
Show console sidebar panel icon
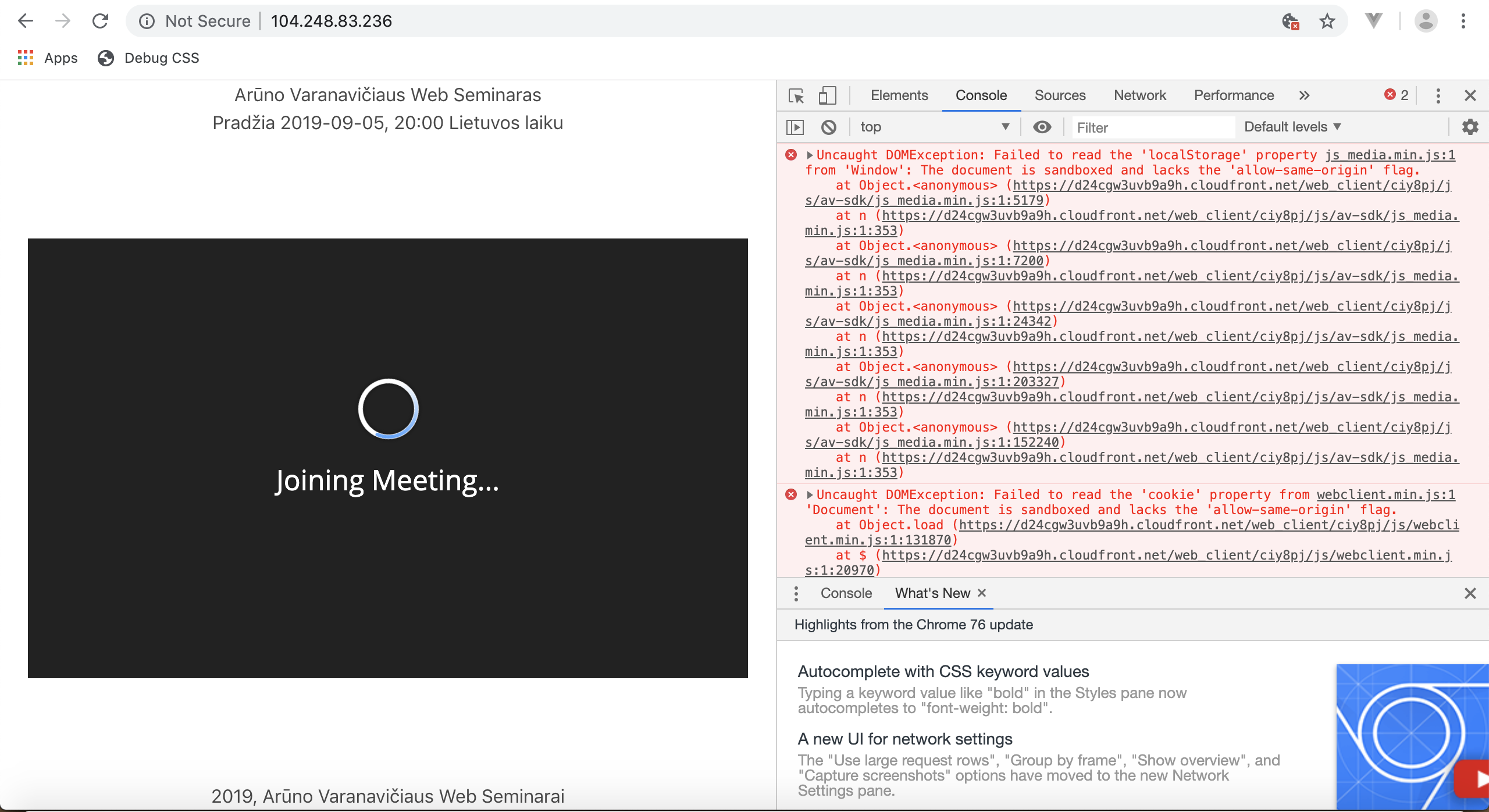795,127
